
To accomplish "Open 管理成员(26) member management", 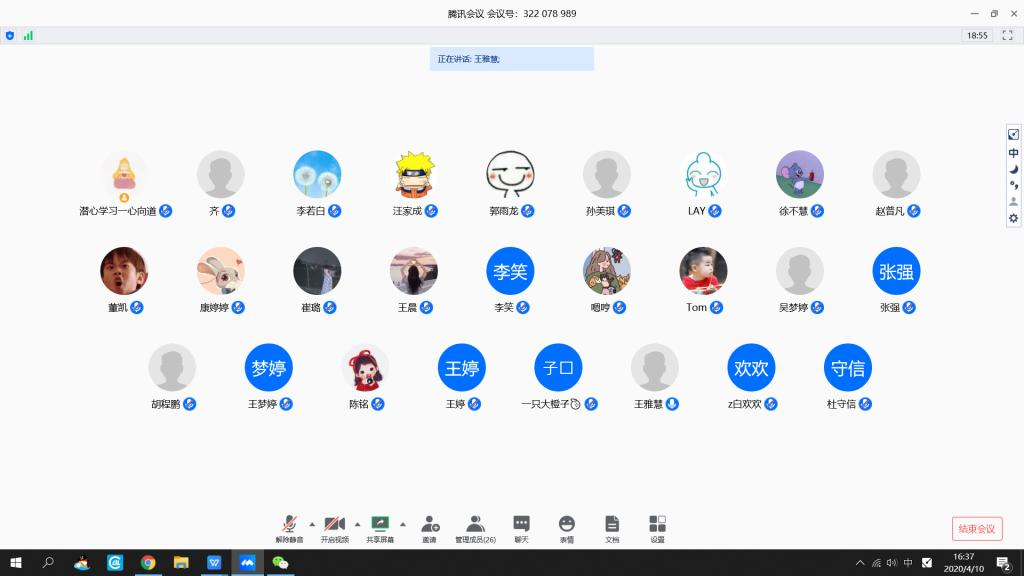I will [476, 526].
